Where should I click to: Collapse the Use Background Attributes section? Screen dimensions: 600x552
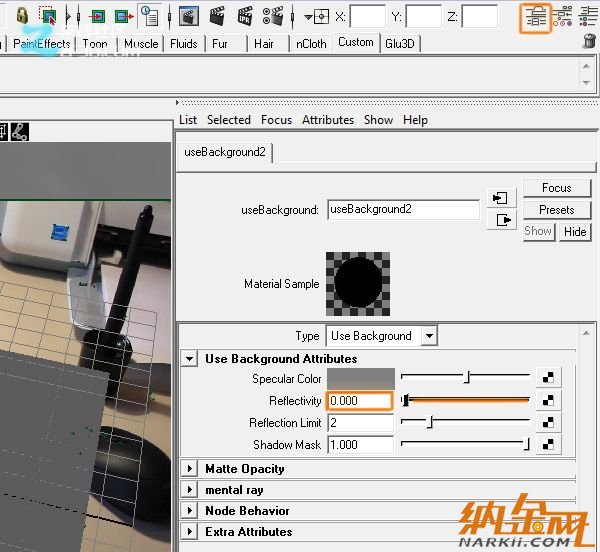[x=190, y=358]
